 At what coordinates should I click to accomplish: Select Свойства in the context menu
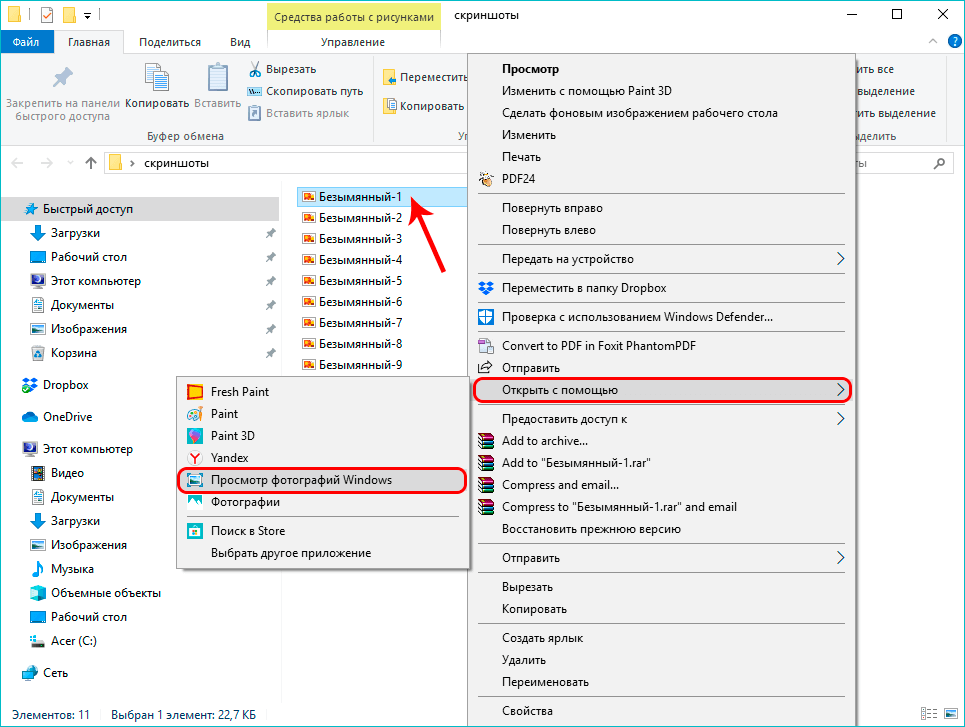[x=527, y=711]
